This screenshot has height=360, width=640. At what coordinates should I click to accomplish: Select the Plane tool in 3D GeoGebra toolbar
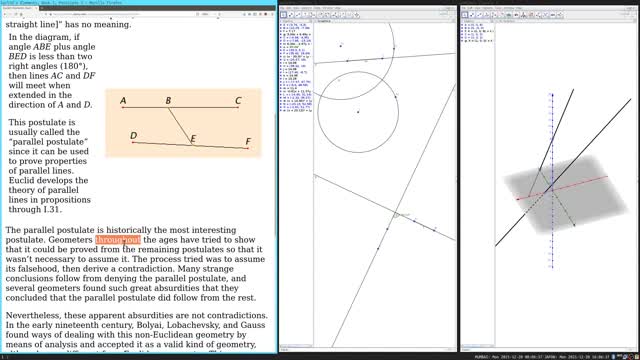click(516, 15)
